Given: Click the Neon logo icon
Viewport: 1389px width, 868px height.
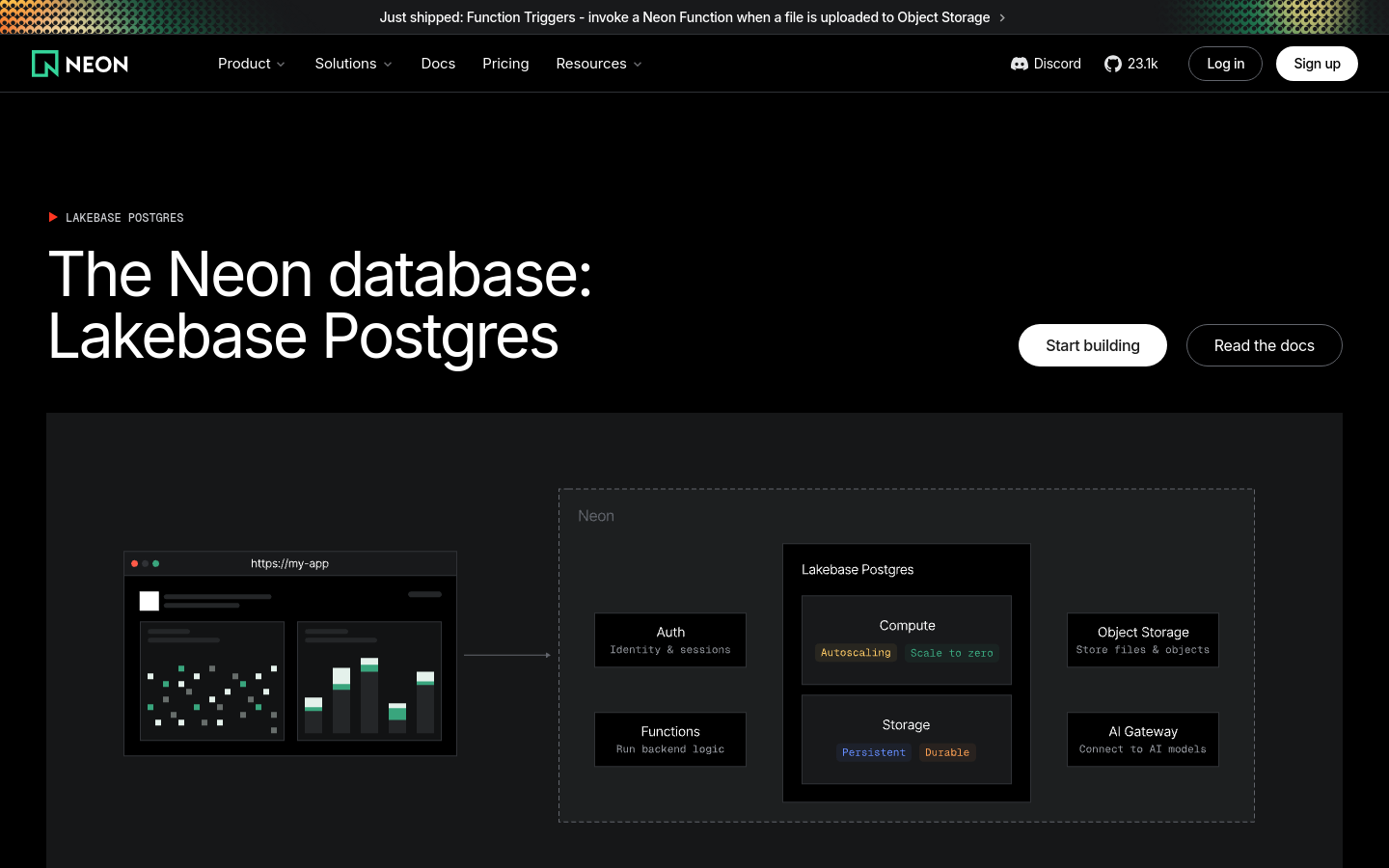Looking at the screenshot, I should pos(45,64).
